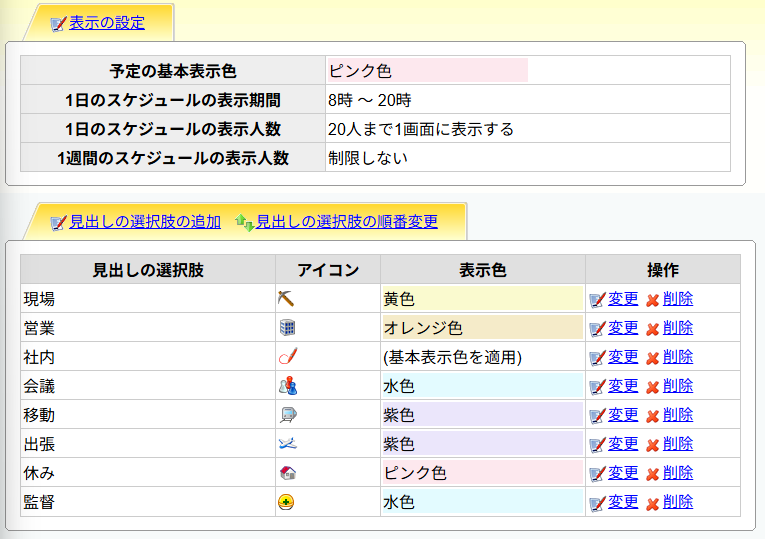Click the ピンク色 swatch for 予定の基本表示色

click(427, 71)
